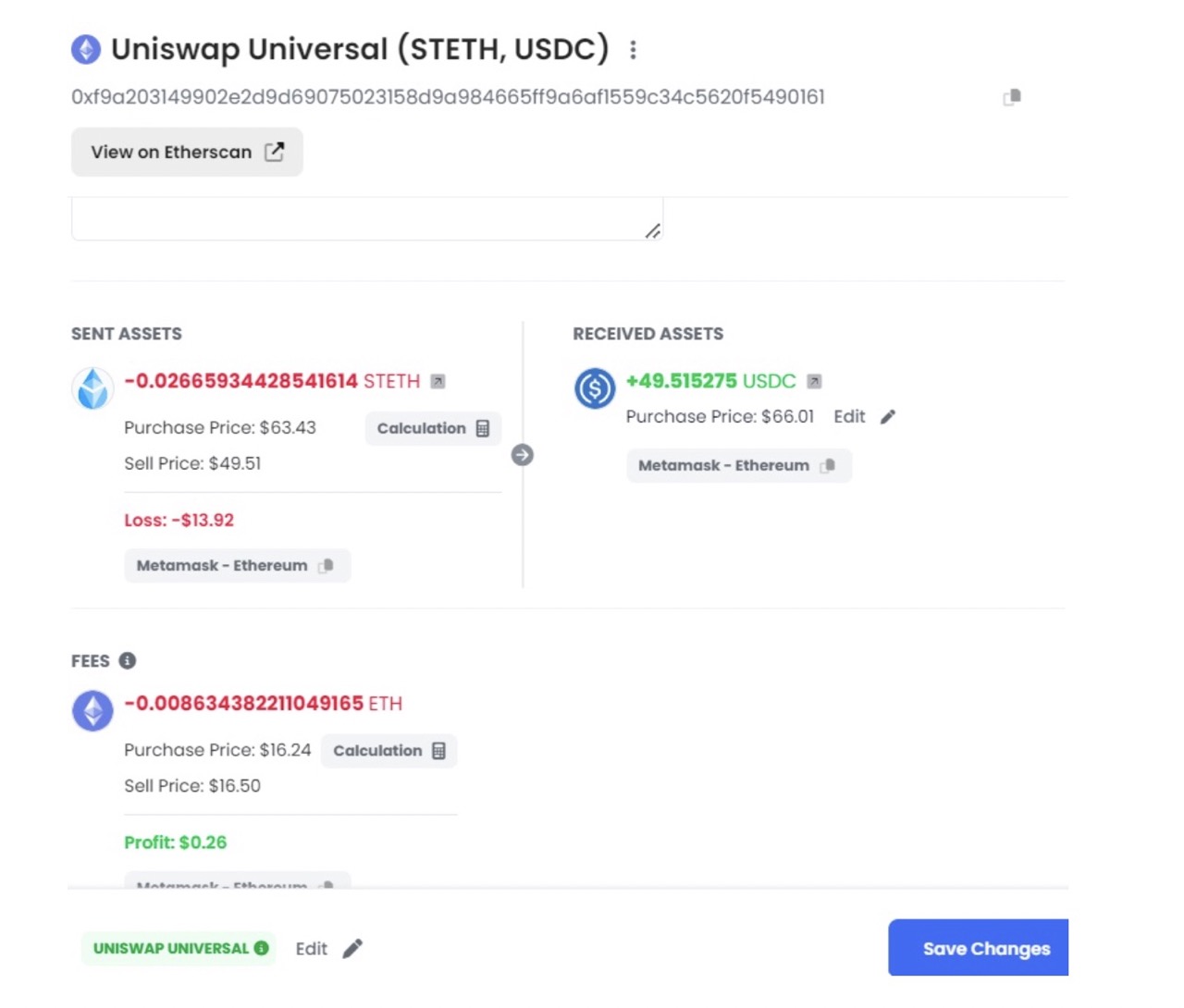Click the fee Purchase Price: $16.24 text

[217, 750]
